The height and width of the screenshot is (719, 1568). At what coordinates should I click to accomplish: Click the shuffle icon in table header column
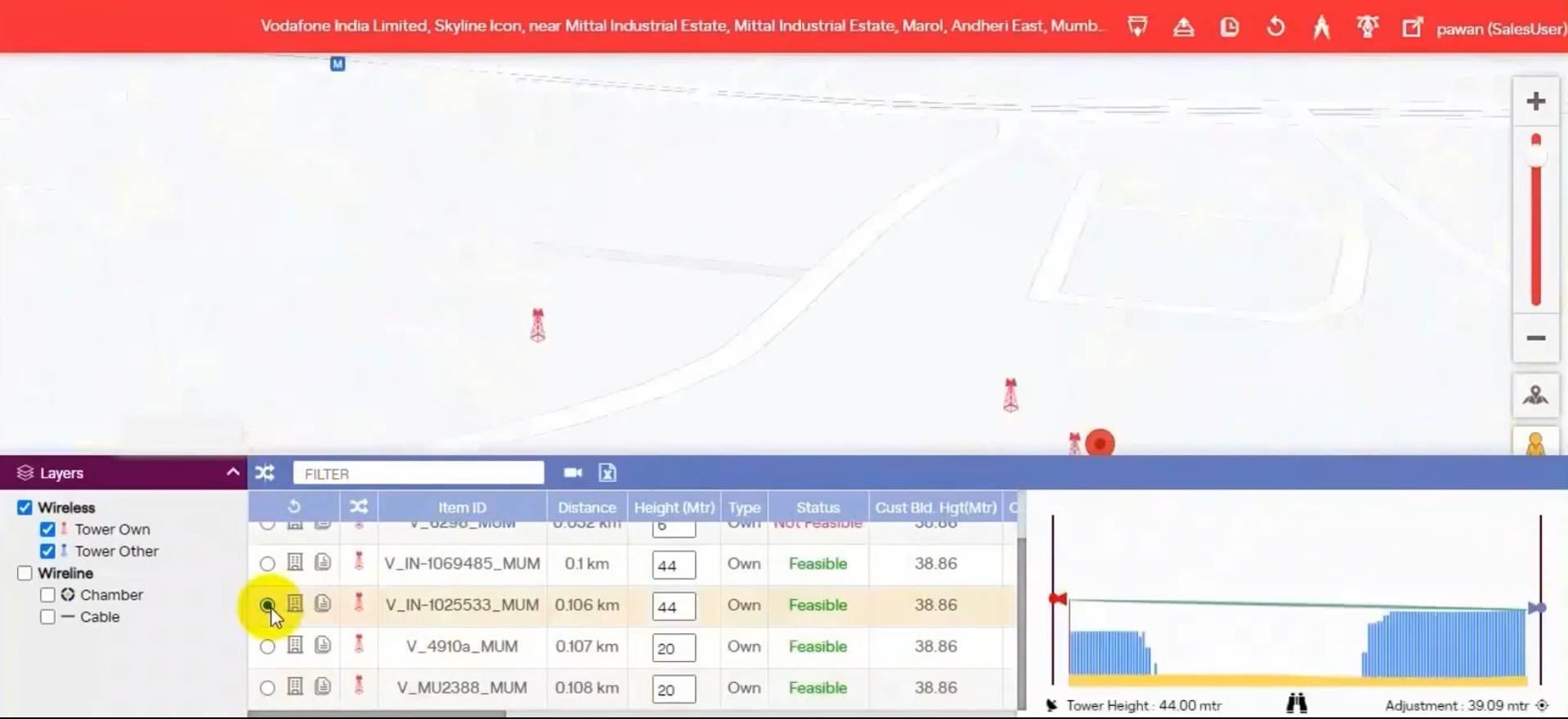359,507
